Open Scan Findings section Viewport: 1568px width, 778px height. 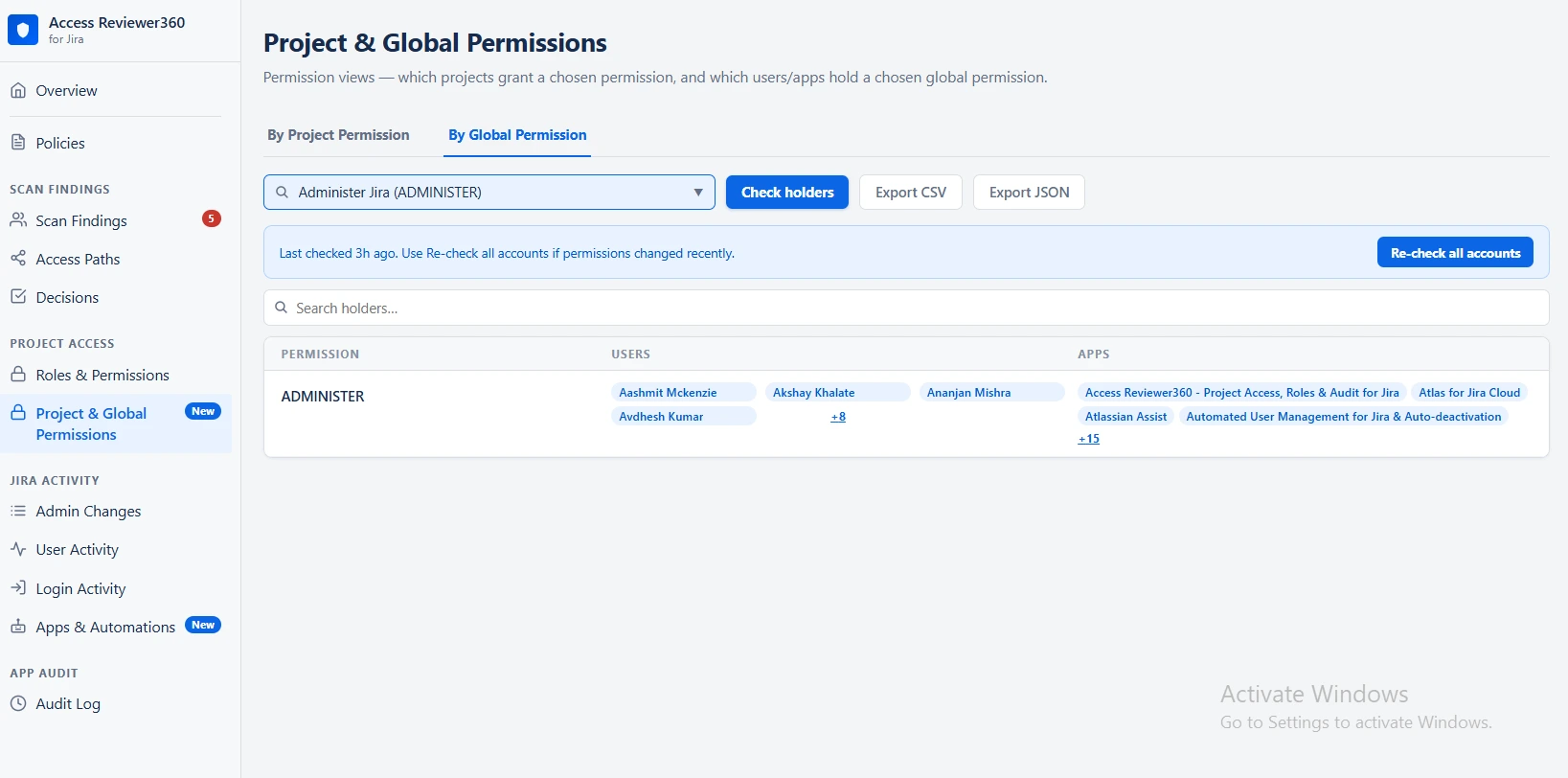[x=81, y=220]
